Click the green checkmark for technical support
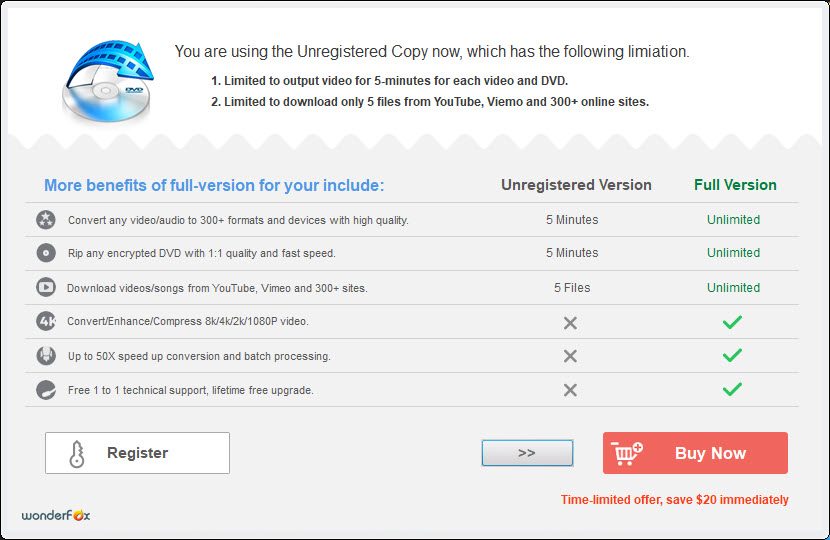 click(x=733, y=389)
